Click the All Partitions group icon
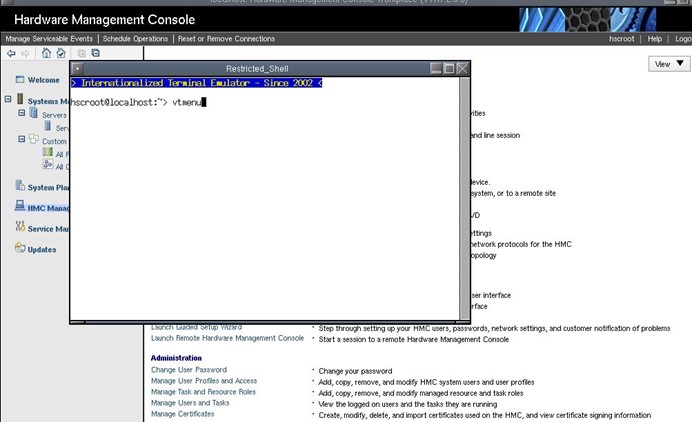 [x=48, y=152]
